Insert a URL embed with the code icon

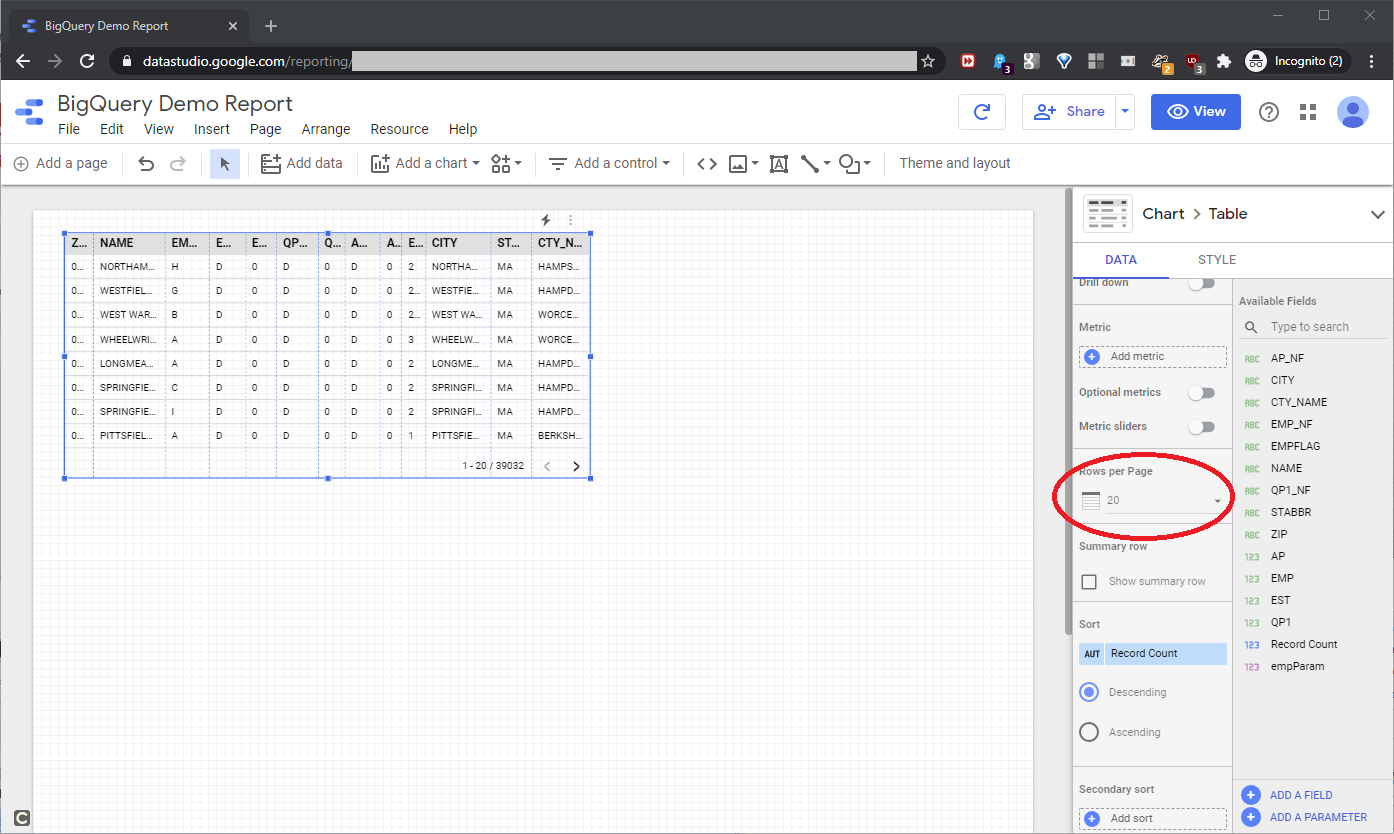coord(707,163)
